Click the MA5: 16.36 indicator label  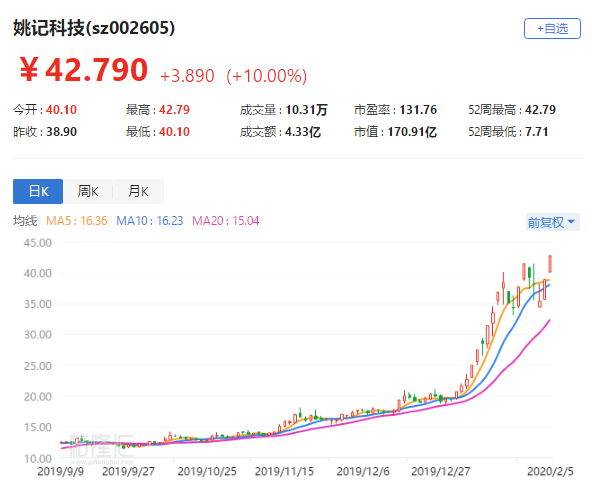(x=77, y=220)
